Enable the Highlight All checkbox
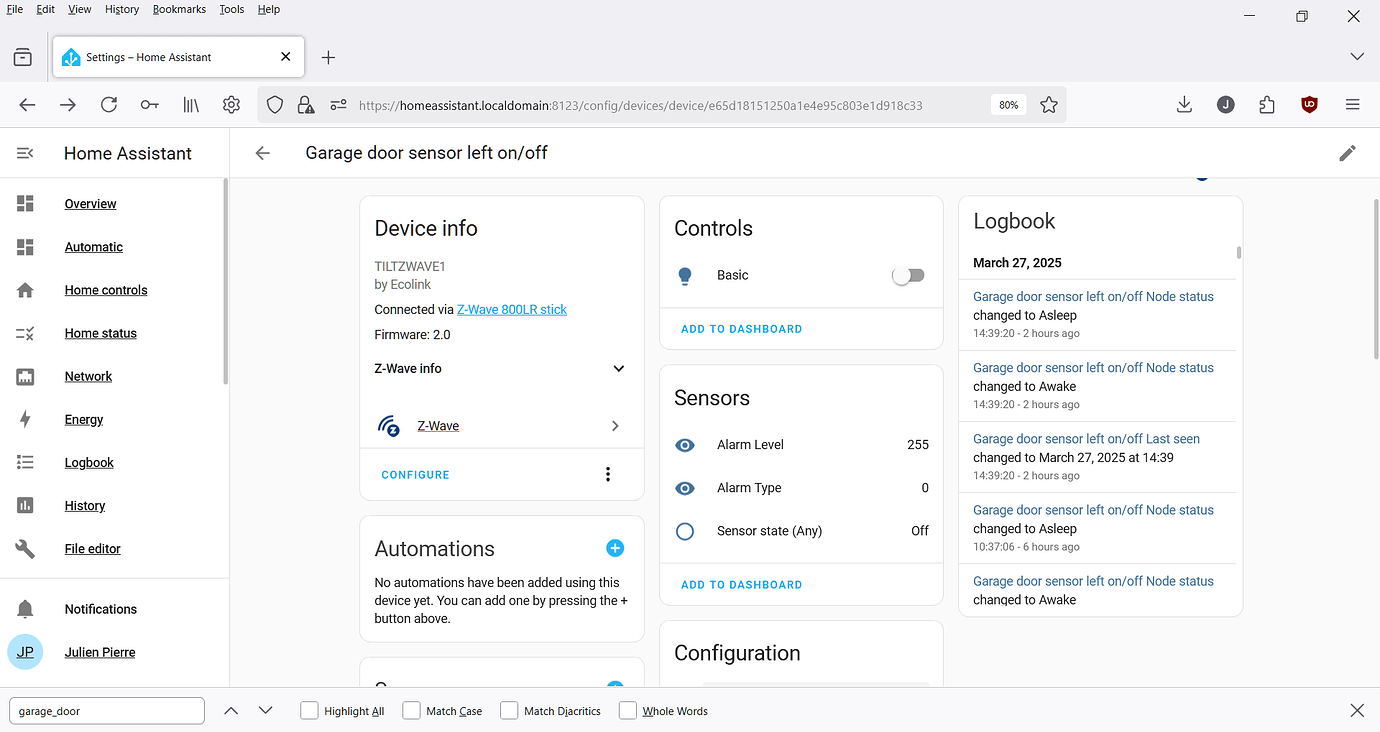Viewport: 1380px width, 732px height. (309, 710)
